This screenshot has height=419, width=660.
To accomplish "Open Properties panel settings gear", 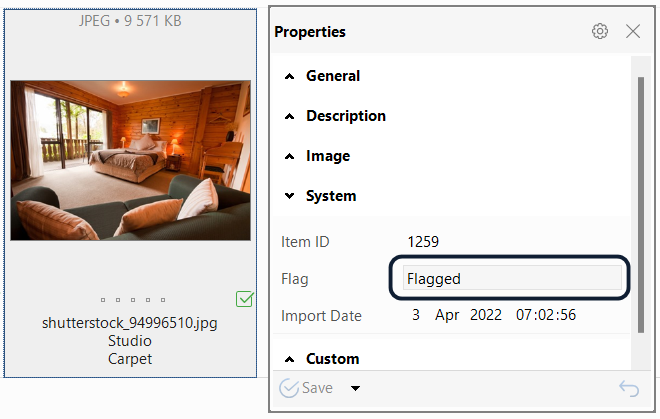I will pos(600,31).
